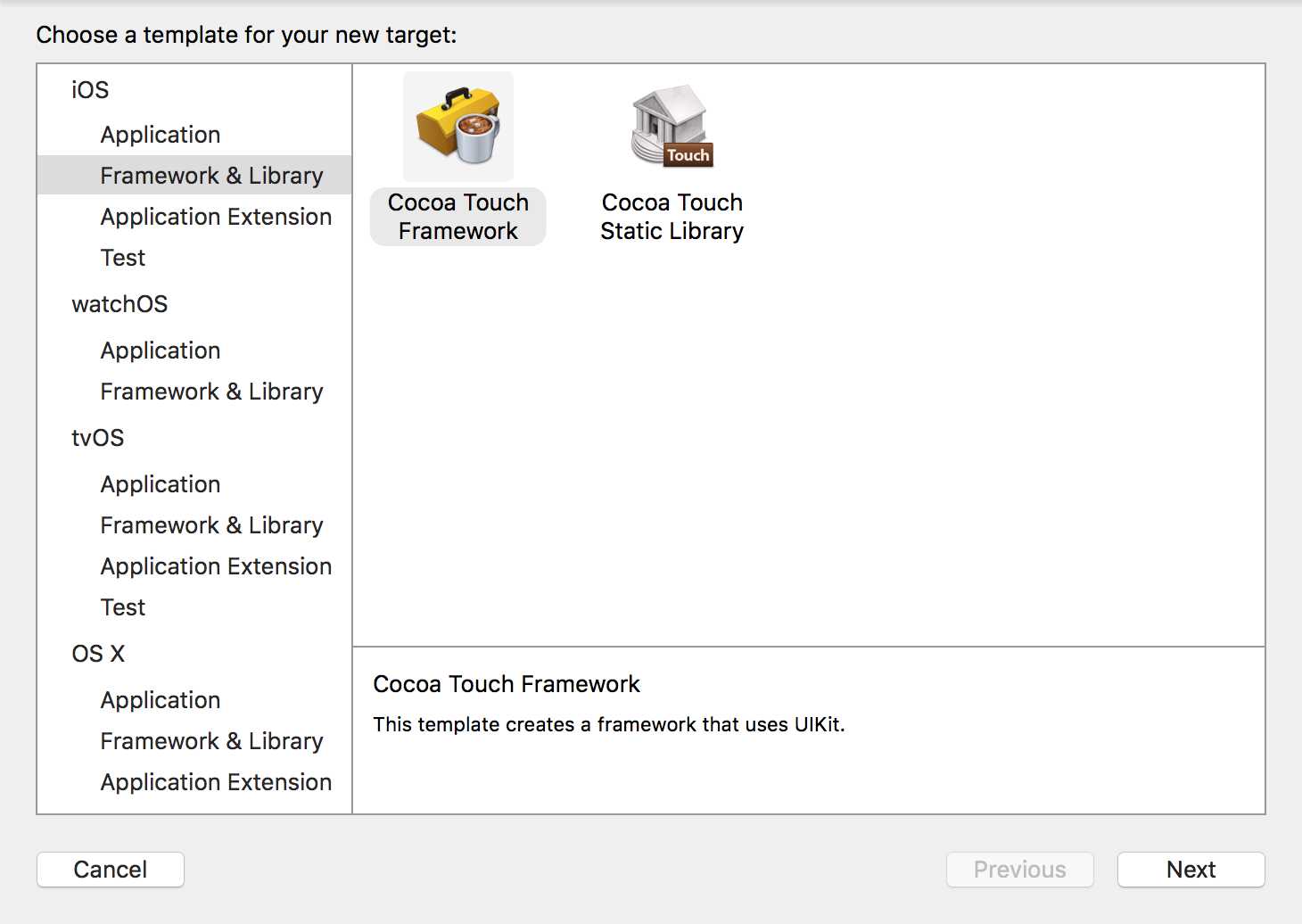Image resolution: width=1302 pixels, height=924 pixels.
Task: Click the disabled Previous button
Action: pyautogui.click(x=1020, y=870)
